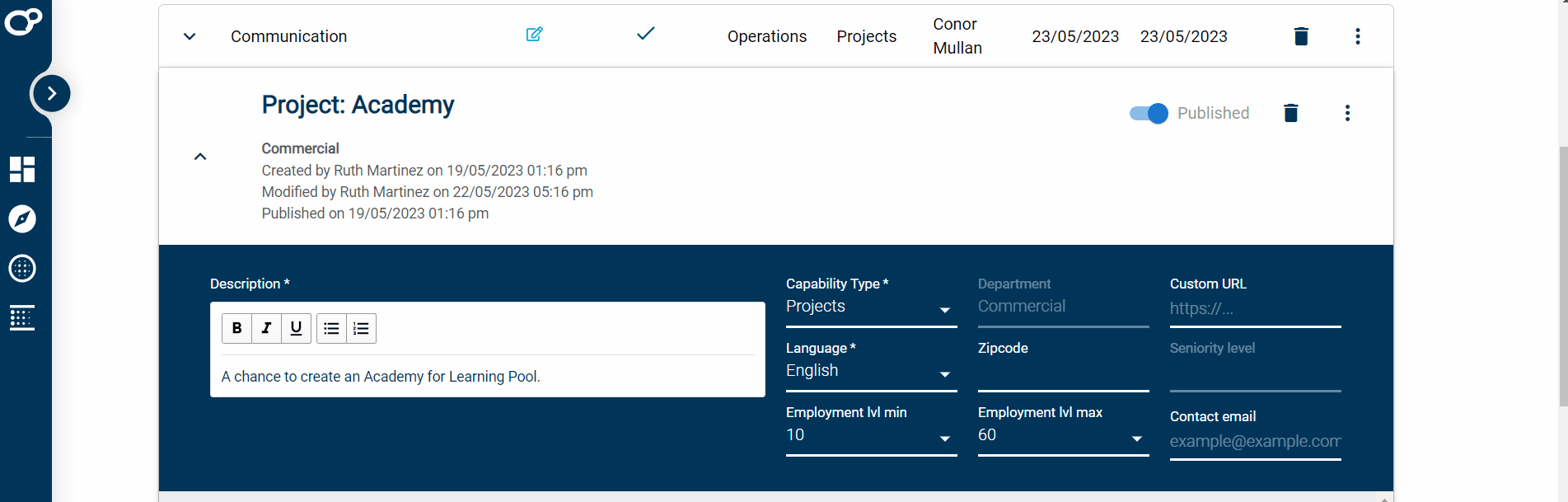
Task: Open the Capability Type dropdown
Action: tap(871, 307)
